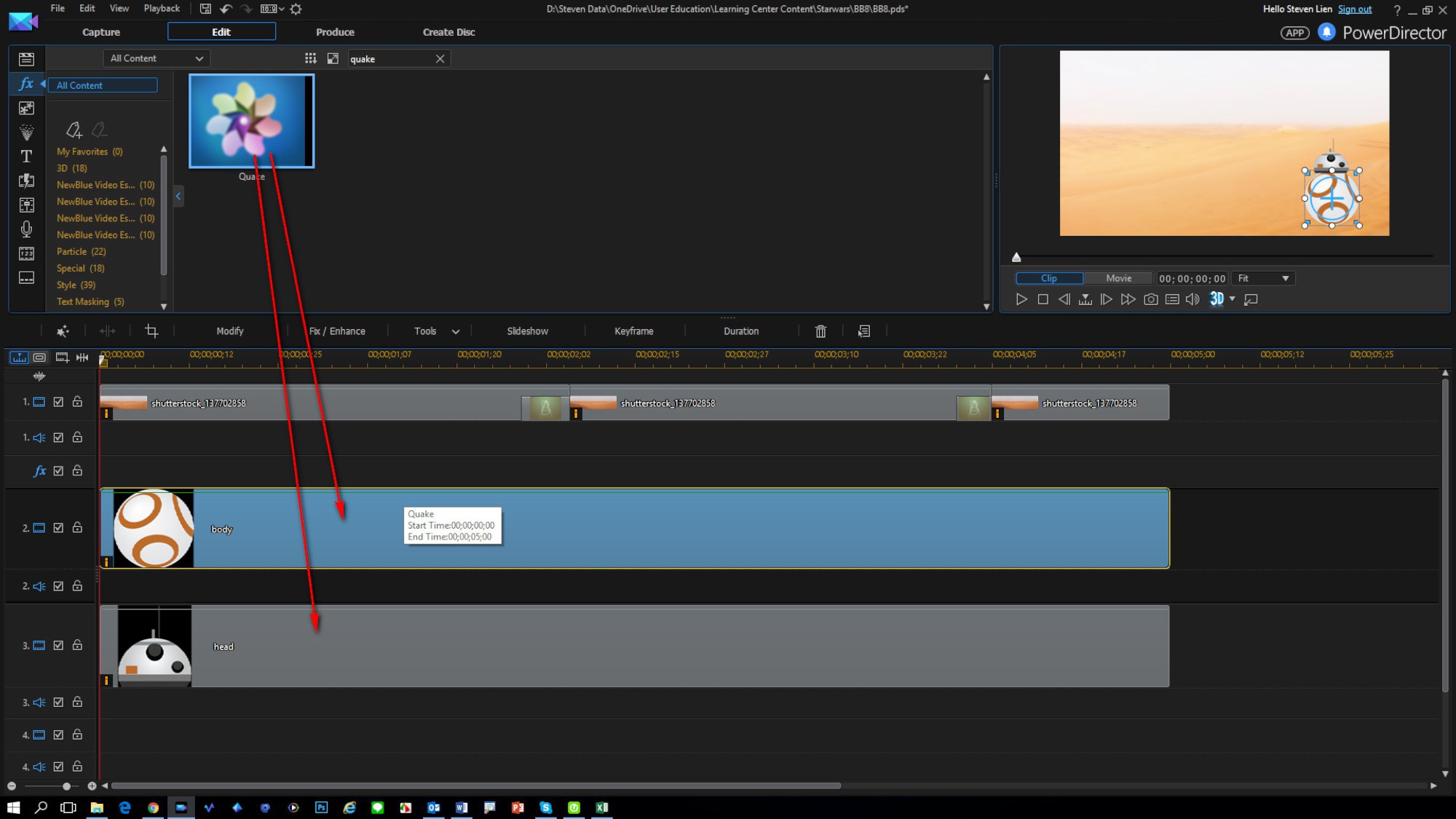Toggle audio track 1 enable checkbox
Viewport: 1456px width, 819px height.
coord(58,438)
